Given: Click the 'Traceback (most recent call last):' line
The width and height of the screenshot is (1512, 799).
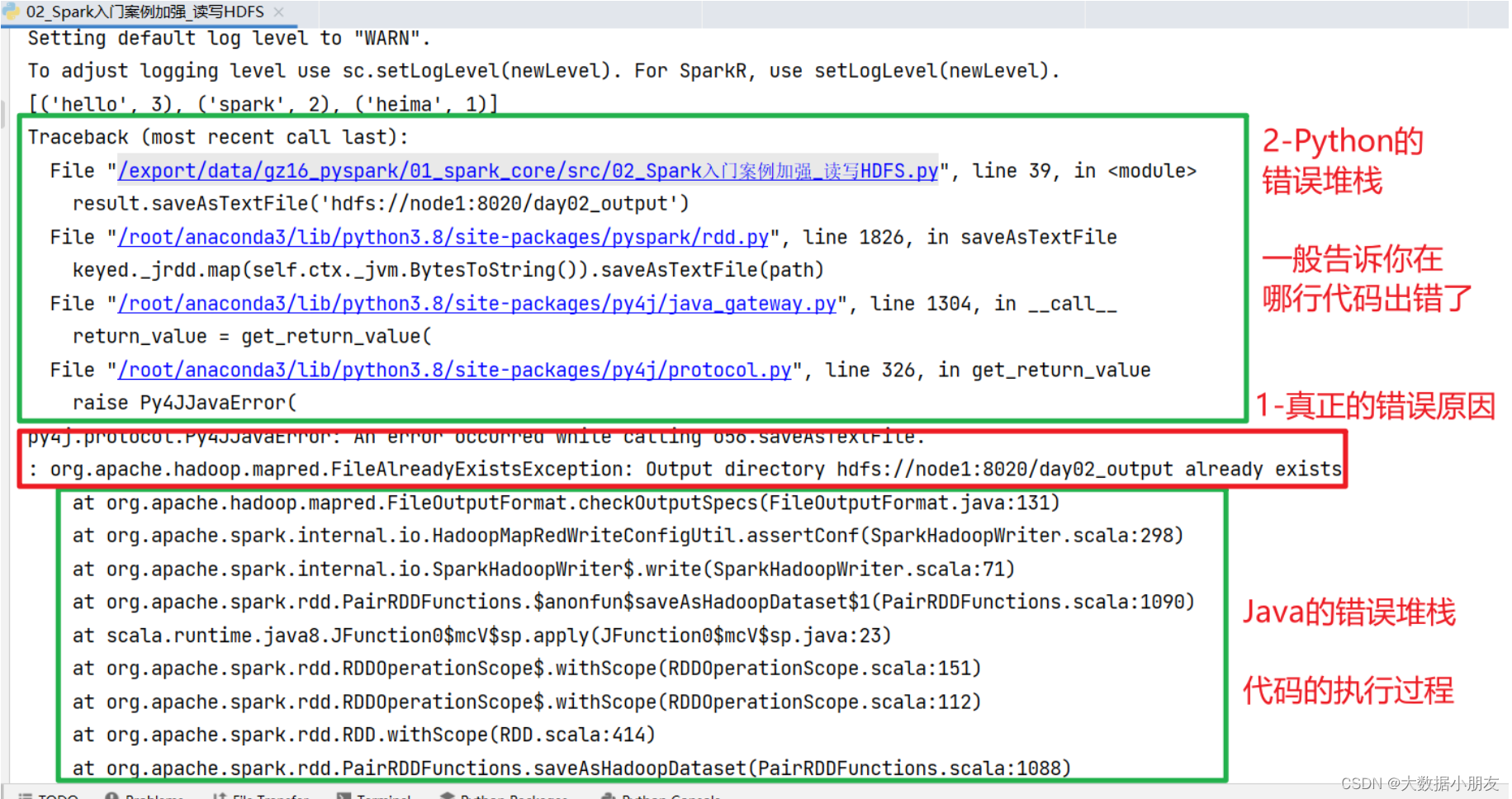Looking at the screenshot, I should (218, 137).
